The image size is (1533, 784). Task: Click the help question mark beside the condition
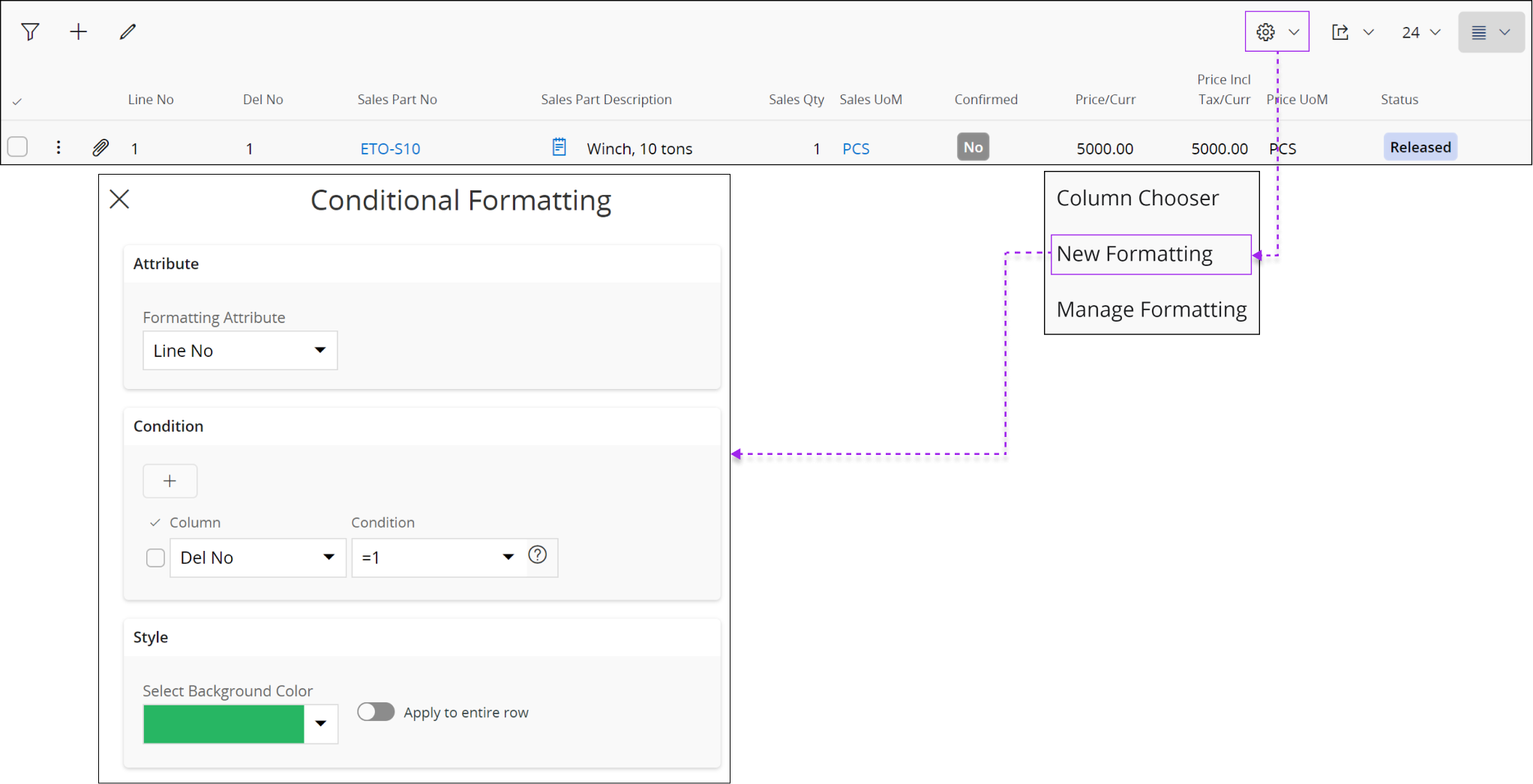[x=538, y=555]
